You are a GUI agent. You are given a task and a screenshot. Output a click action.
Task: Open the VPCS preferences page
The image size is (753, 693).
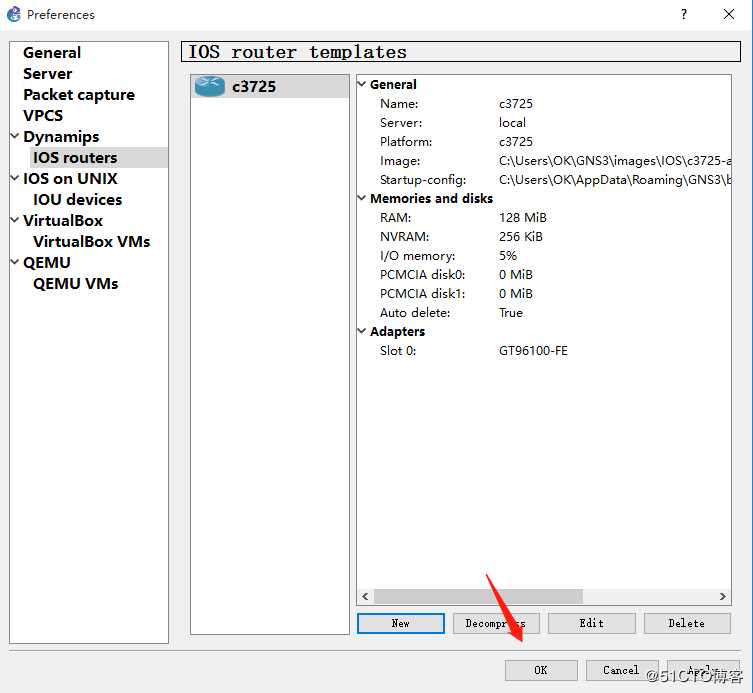tap(43, 115)
